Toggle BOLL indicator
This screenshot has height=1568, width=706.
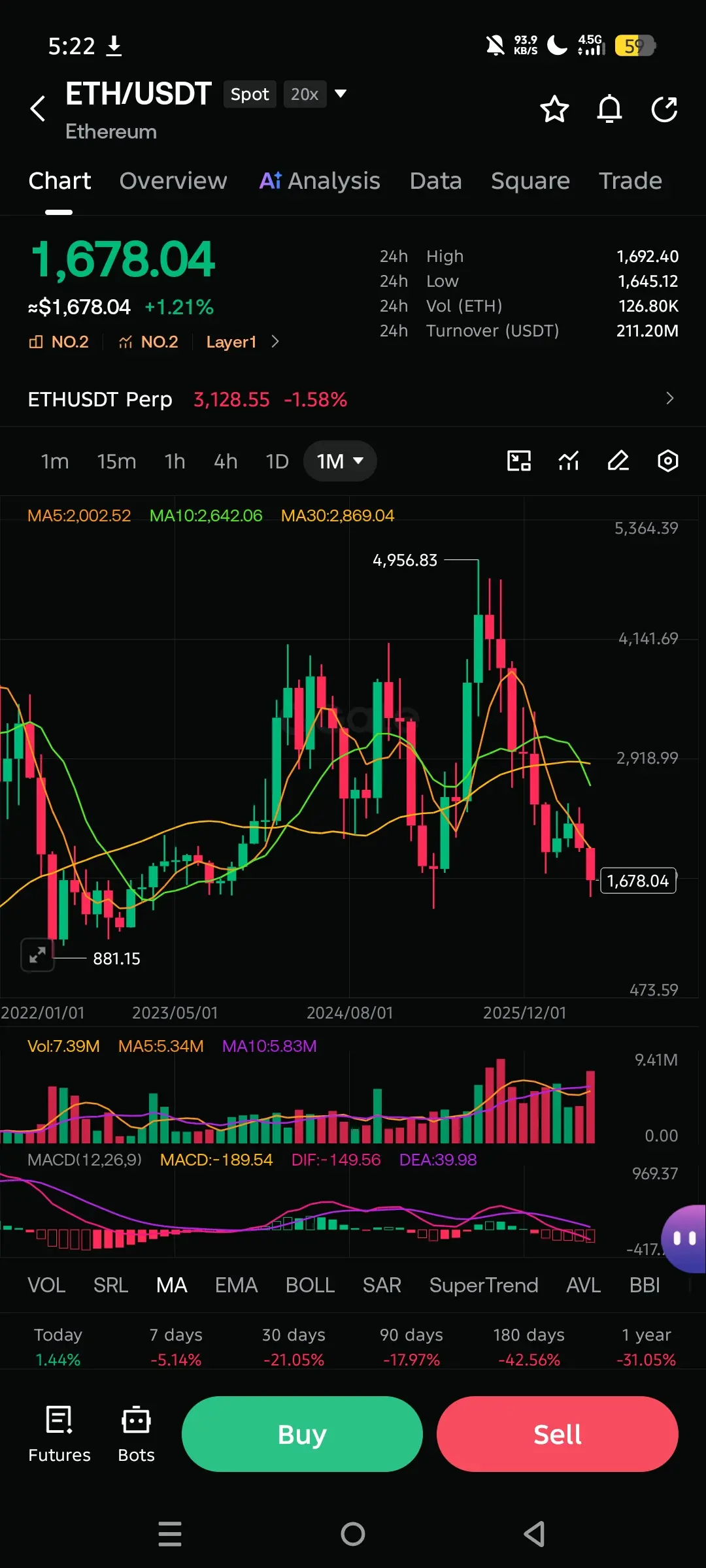[310, 1285]
